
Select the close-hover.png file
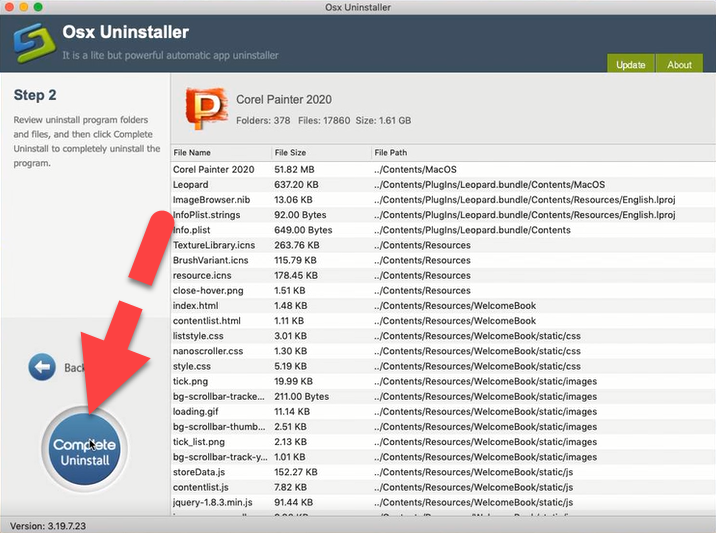[x=208, y=290]
